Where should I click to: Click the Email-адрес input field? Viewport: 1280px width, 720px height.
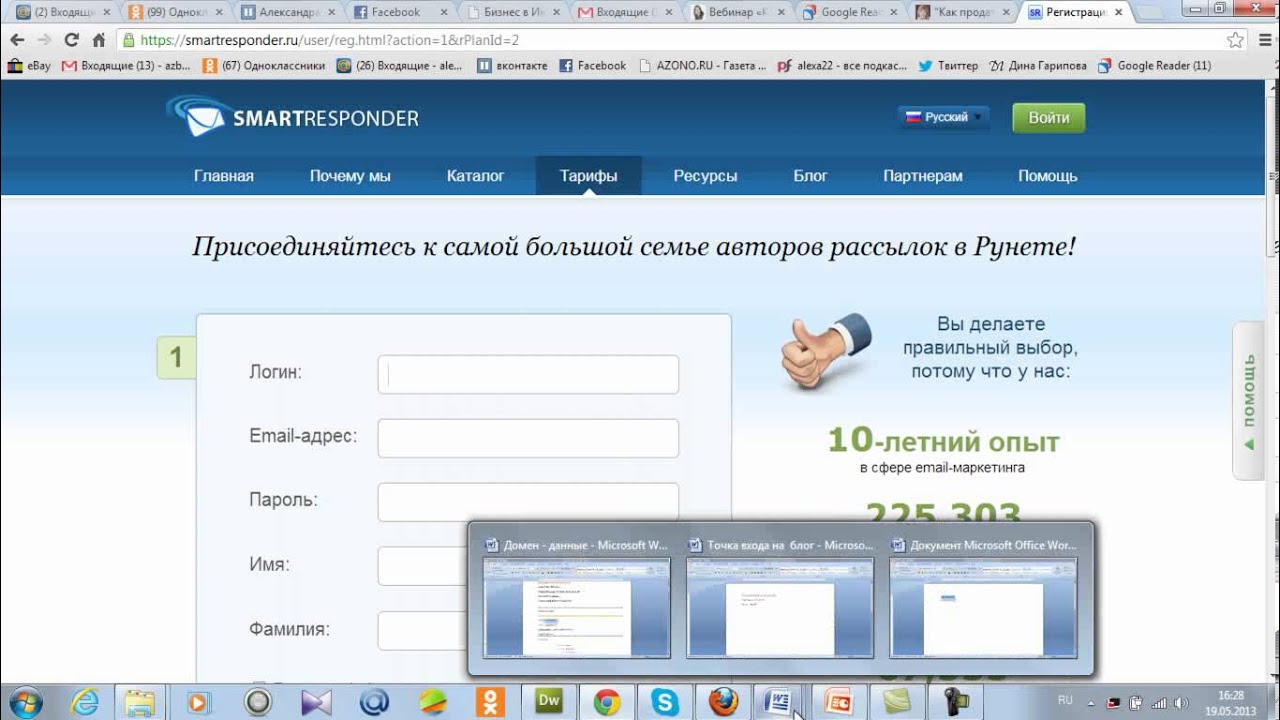pyautogui.click(x=528, y=438)
